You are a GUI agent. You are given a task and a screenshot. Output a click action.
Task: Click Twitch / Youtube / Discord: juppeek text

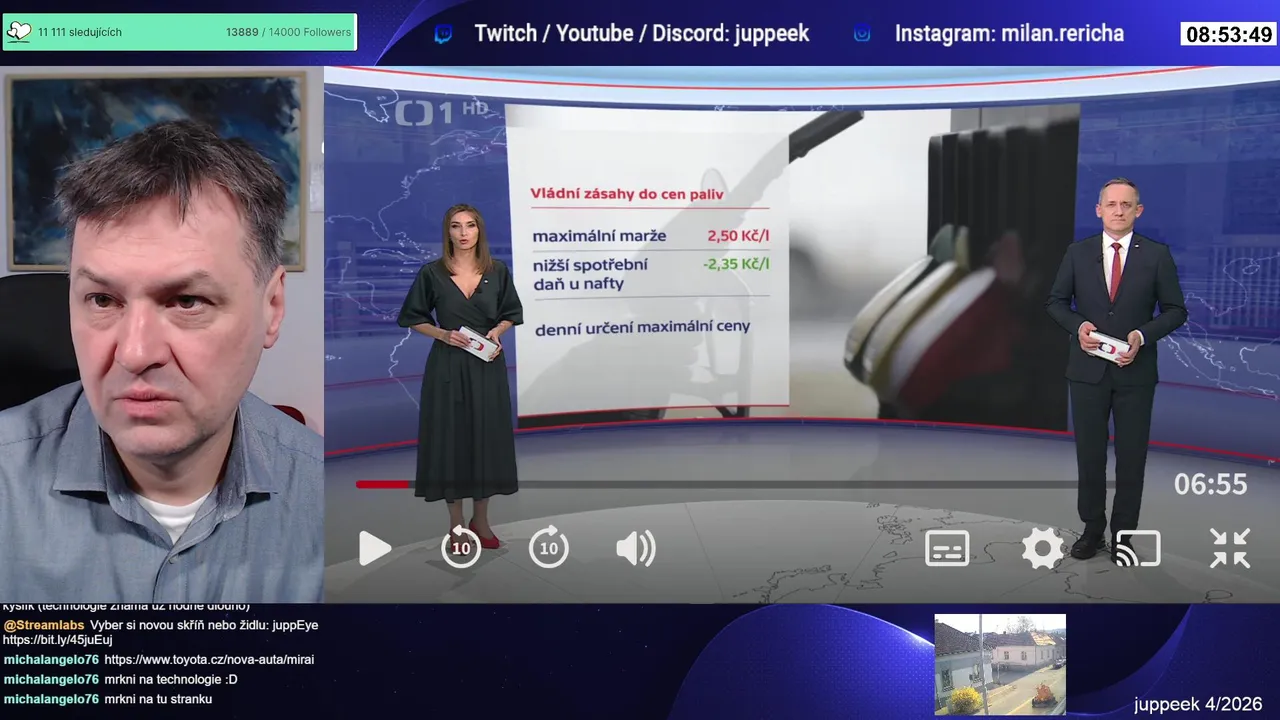[641, 34]
